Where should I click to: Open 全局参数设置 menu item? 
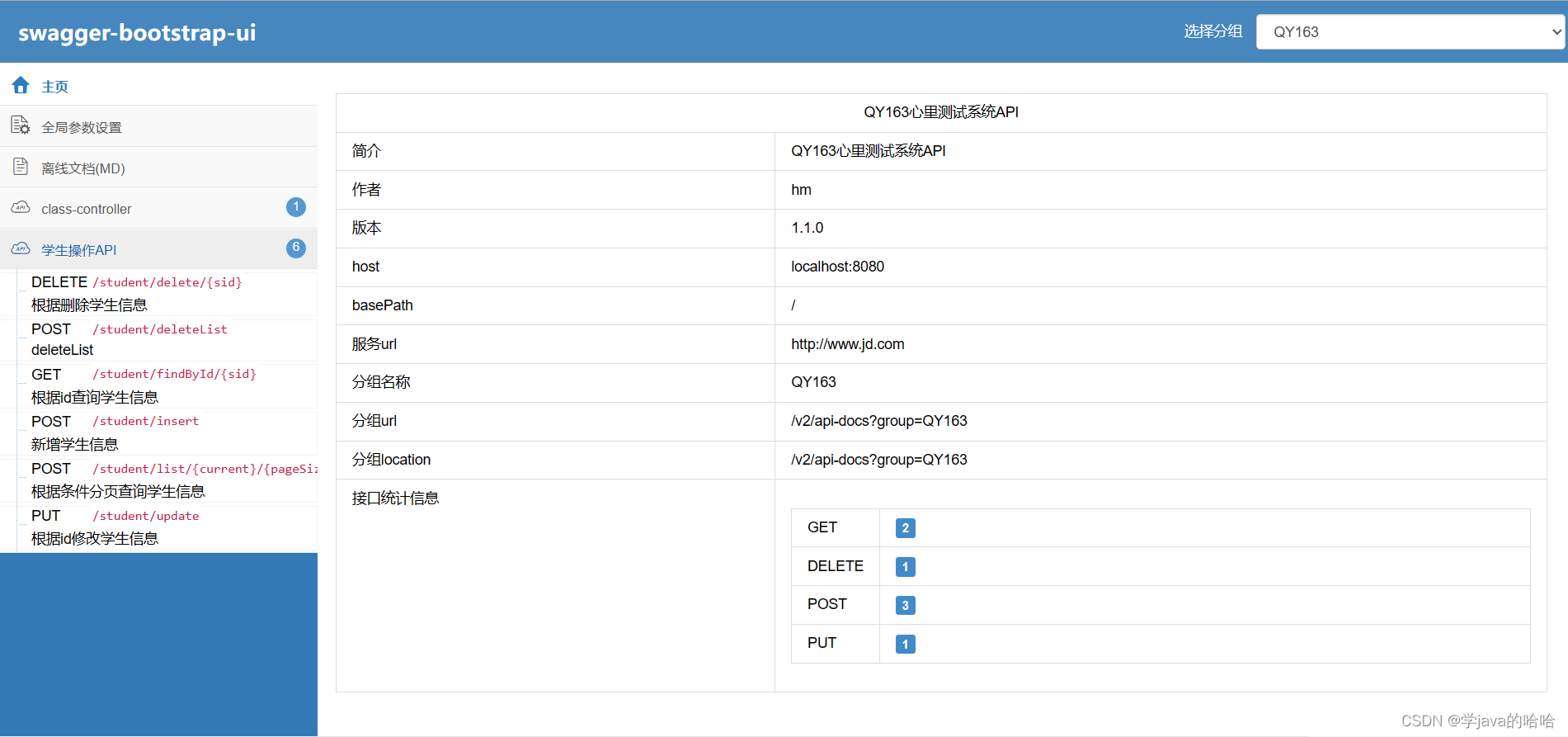(158, 126)
